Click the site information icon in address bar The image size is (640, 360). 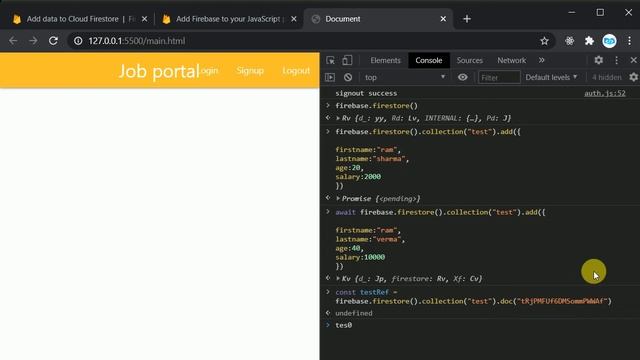(78, 41)
